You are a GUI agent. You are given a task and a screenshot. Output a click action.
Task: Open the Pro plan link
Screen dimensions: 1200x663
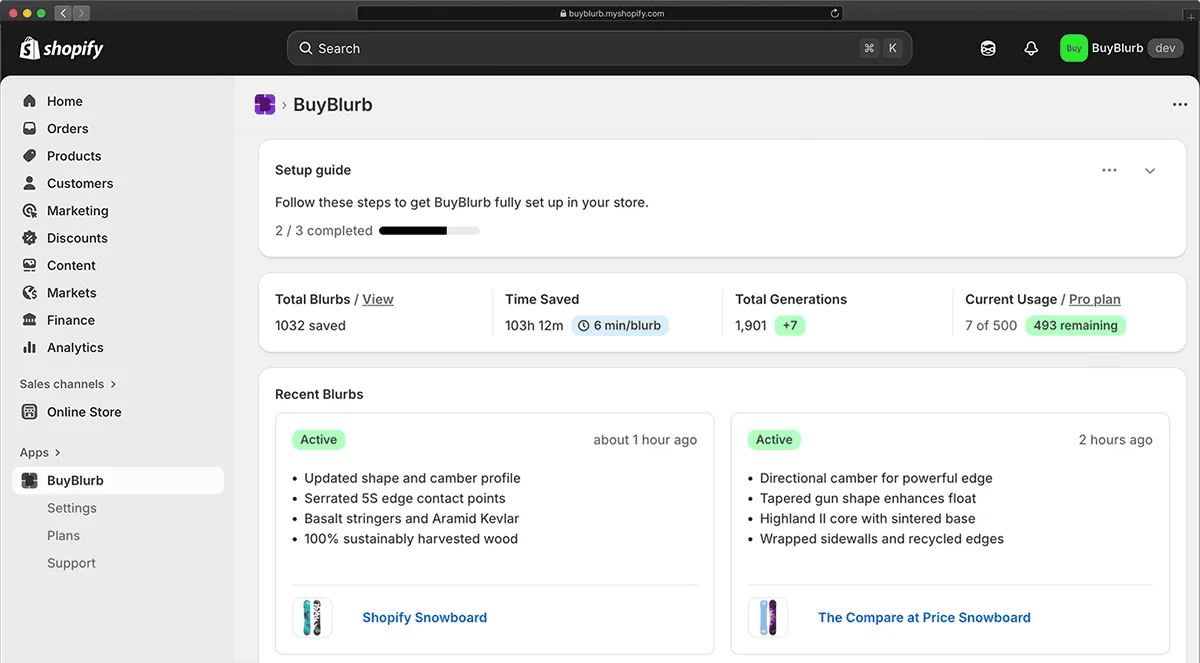click(1094, 299)
